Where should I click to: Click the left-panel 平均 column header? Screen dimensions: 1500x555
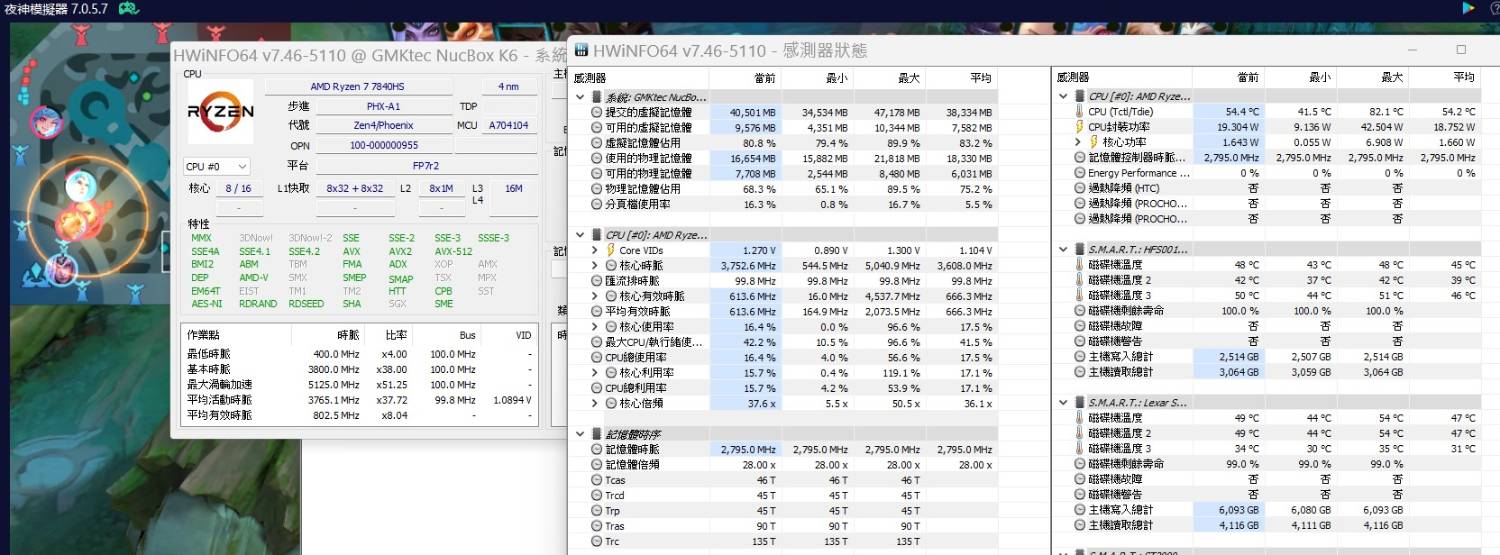pyautogui.click(x=961, y=78)
